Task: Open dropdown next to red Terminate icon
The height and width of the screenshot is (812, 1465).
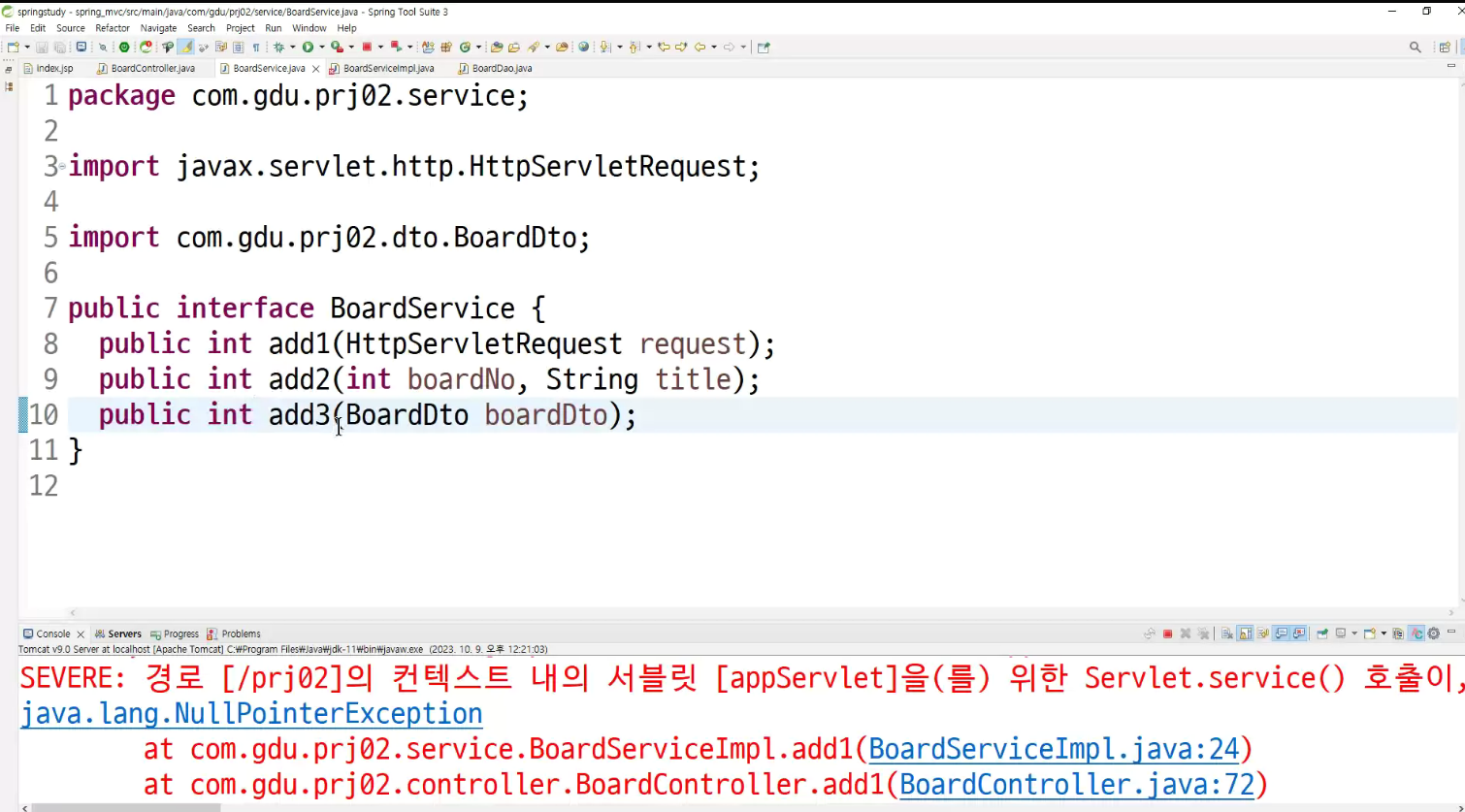Action: pos(380,47)
